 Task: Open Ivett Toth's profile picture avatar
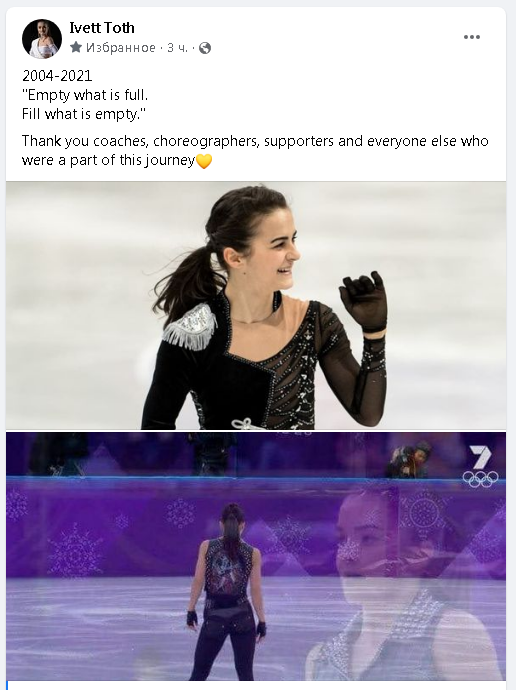coord(42,39)
